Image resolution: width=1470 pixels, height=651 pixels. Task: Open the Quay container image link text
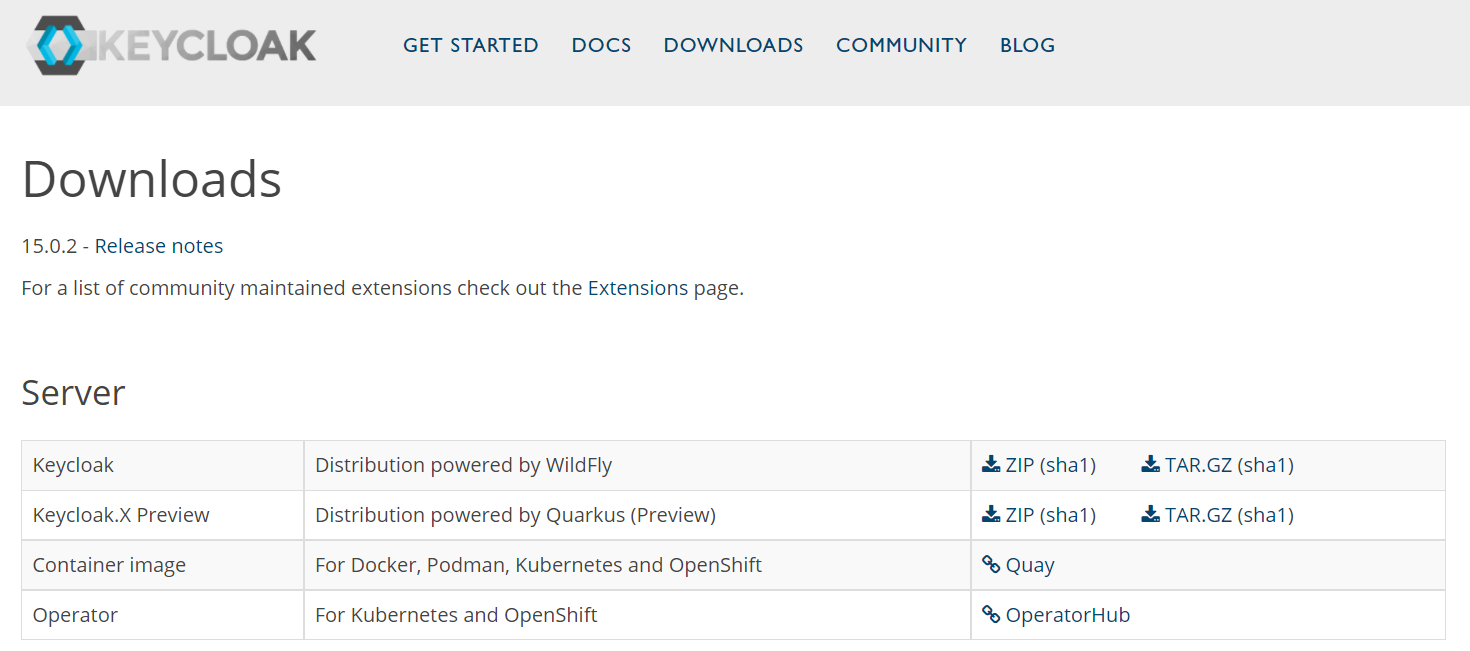click(x=1030, y=565)
